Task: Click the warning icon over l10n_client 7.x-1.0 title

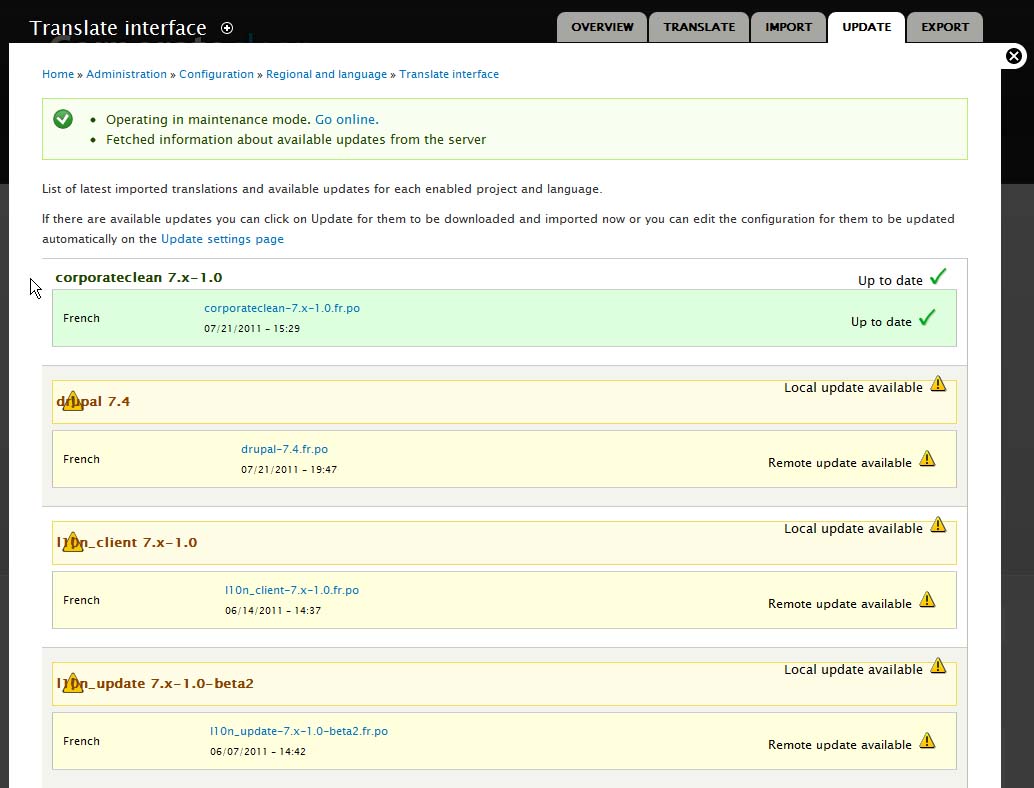Action: tap(73, 542)
